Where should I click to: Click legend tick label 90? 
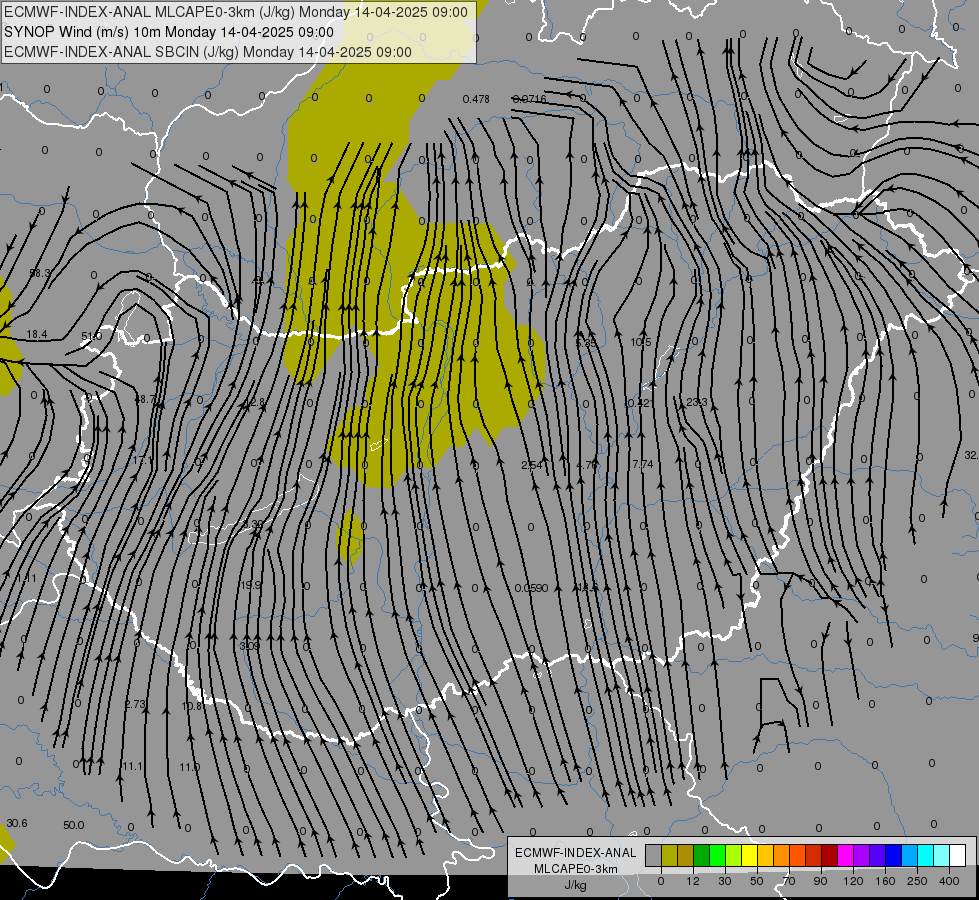click(820, 881)
